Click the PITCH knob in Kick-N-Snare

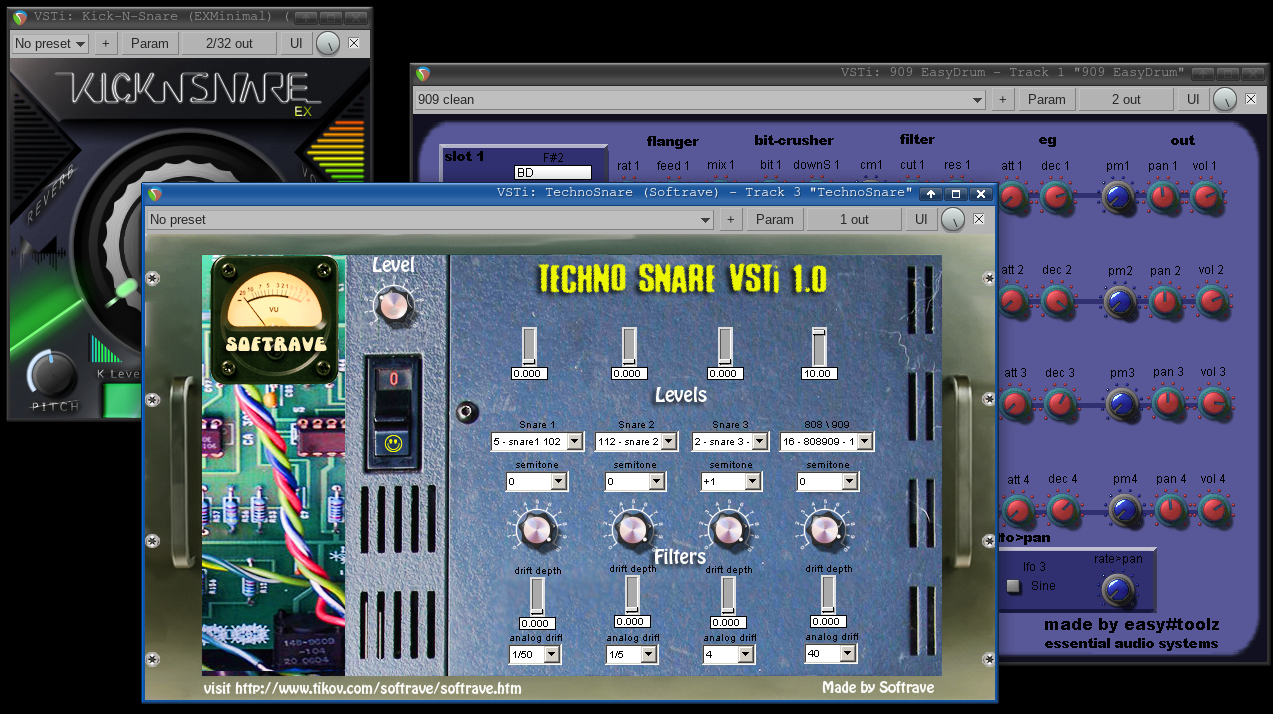(x=52, y=374)
